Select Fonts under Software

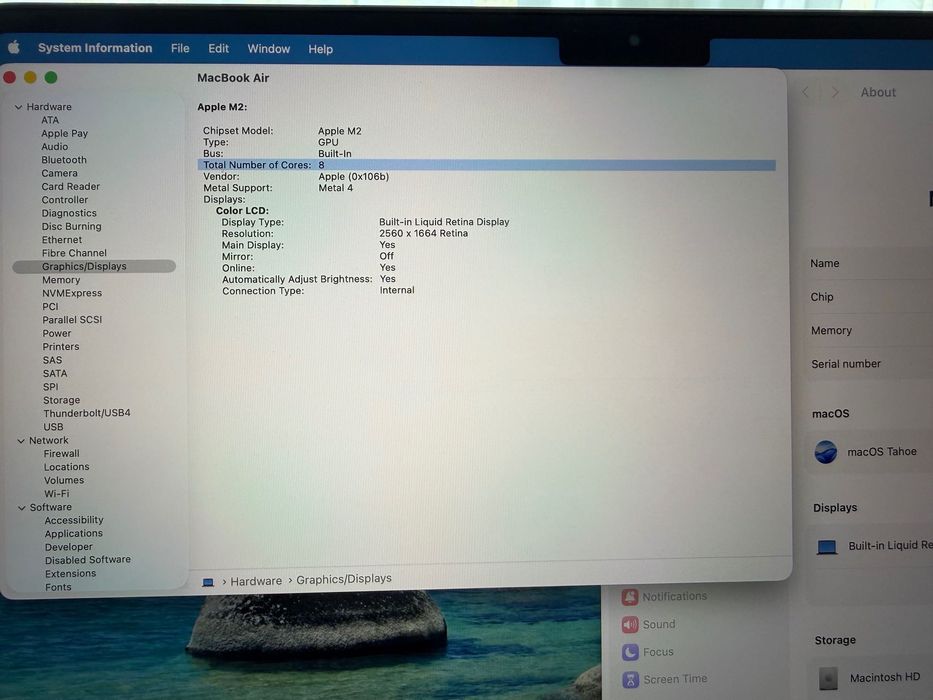[x=58, y=588]
